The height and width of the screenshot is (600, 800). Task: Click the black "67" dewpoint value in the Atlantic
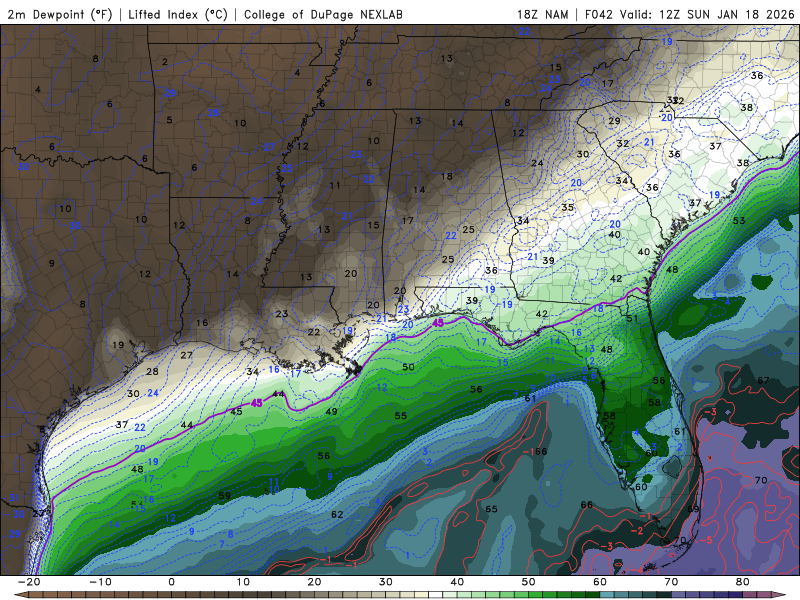[763, 381]
